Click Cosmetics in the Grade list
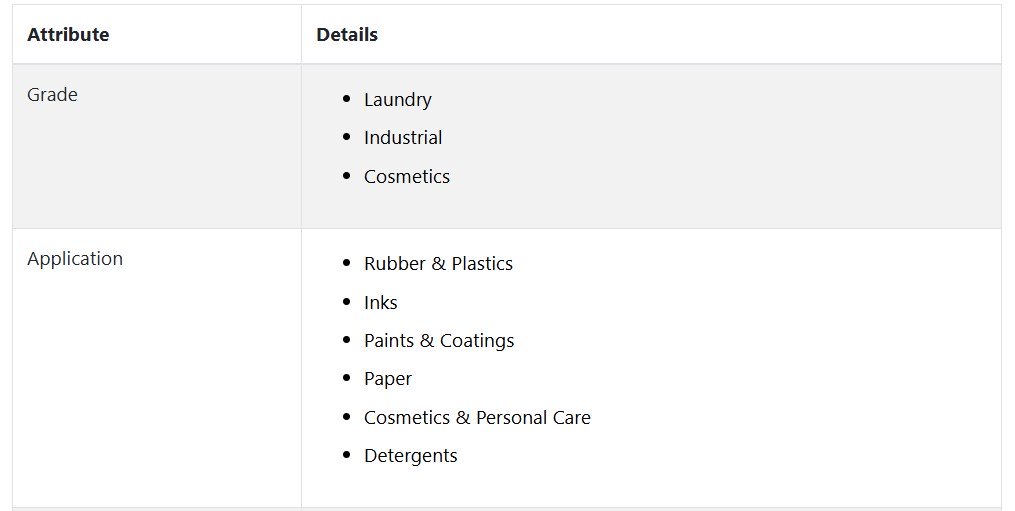This screenshot has width=1015, height=511. [407, 177]
